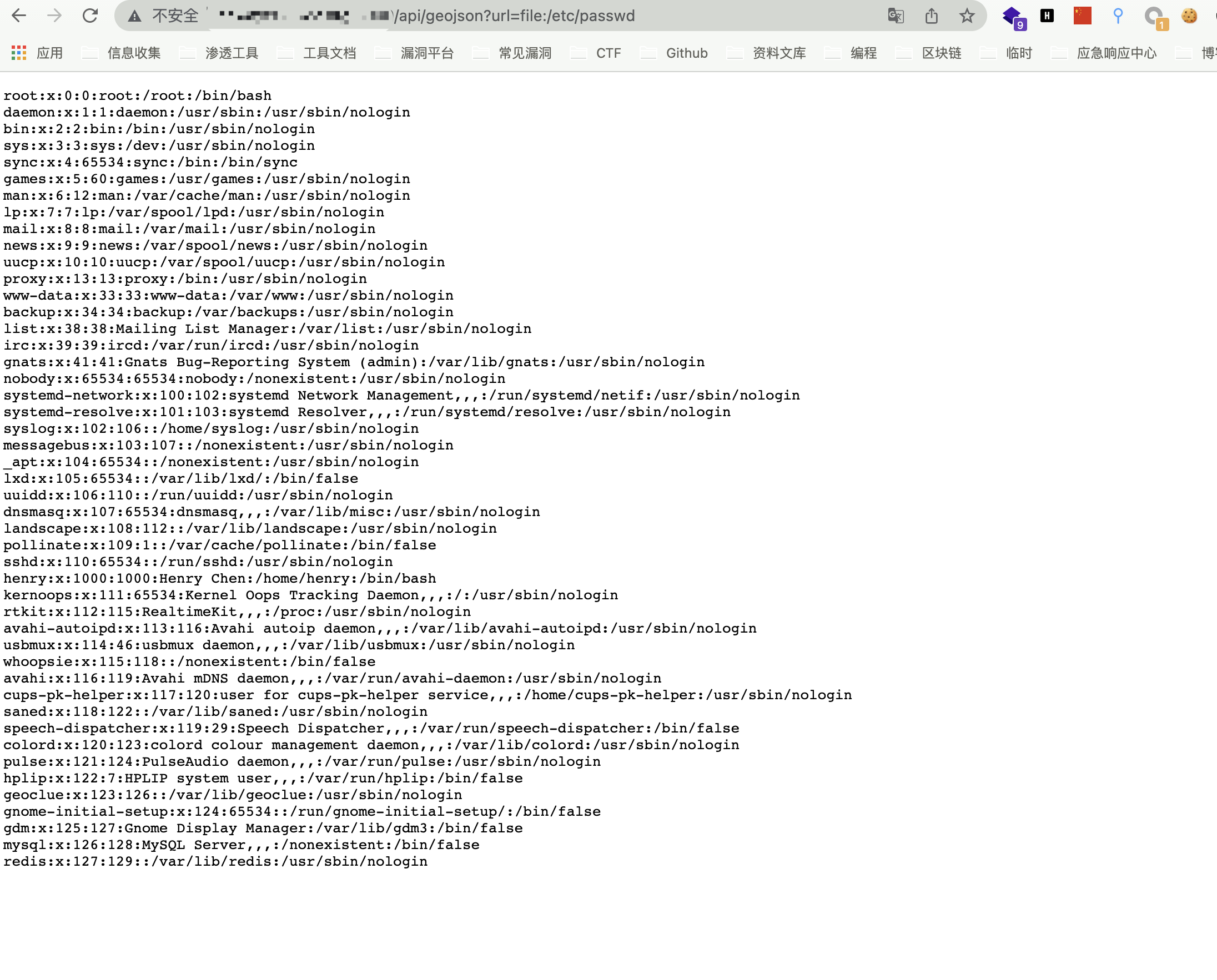1217x980 pixels.
Task: Open the blue pin-shaped extension
Action: click(1118, 17)
